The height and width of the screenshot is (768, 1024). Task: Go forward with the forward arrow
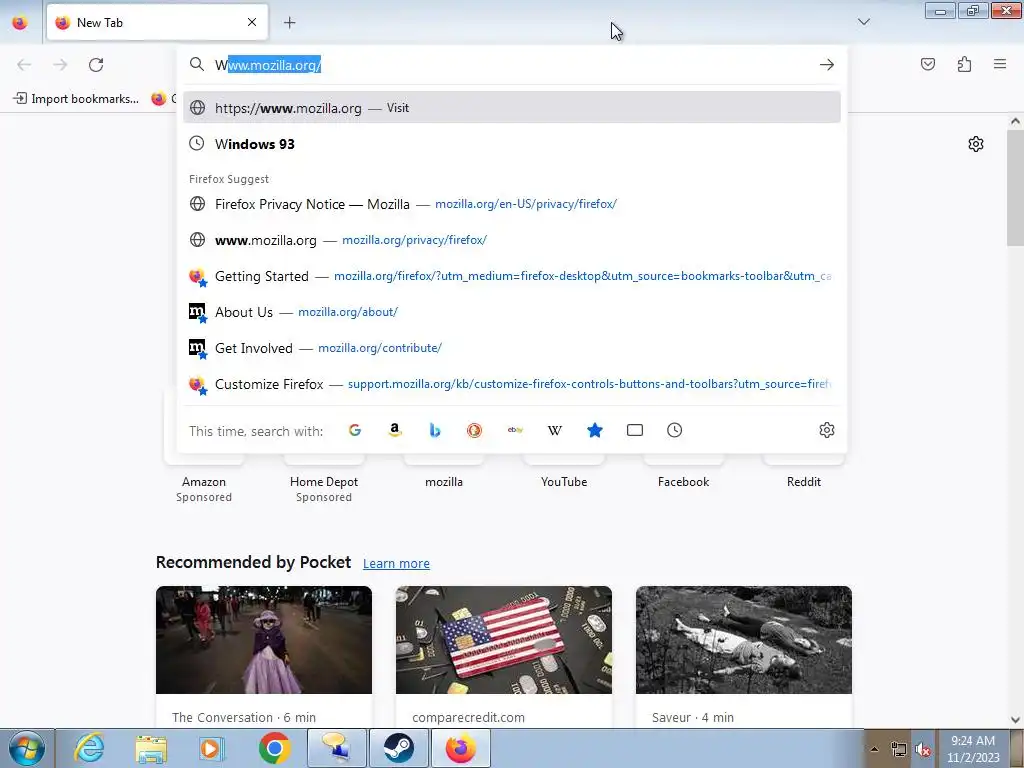60,64
